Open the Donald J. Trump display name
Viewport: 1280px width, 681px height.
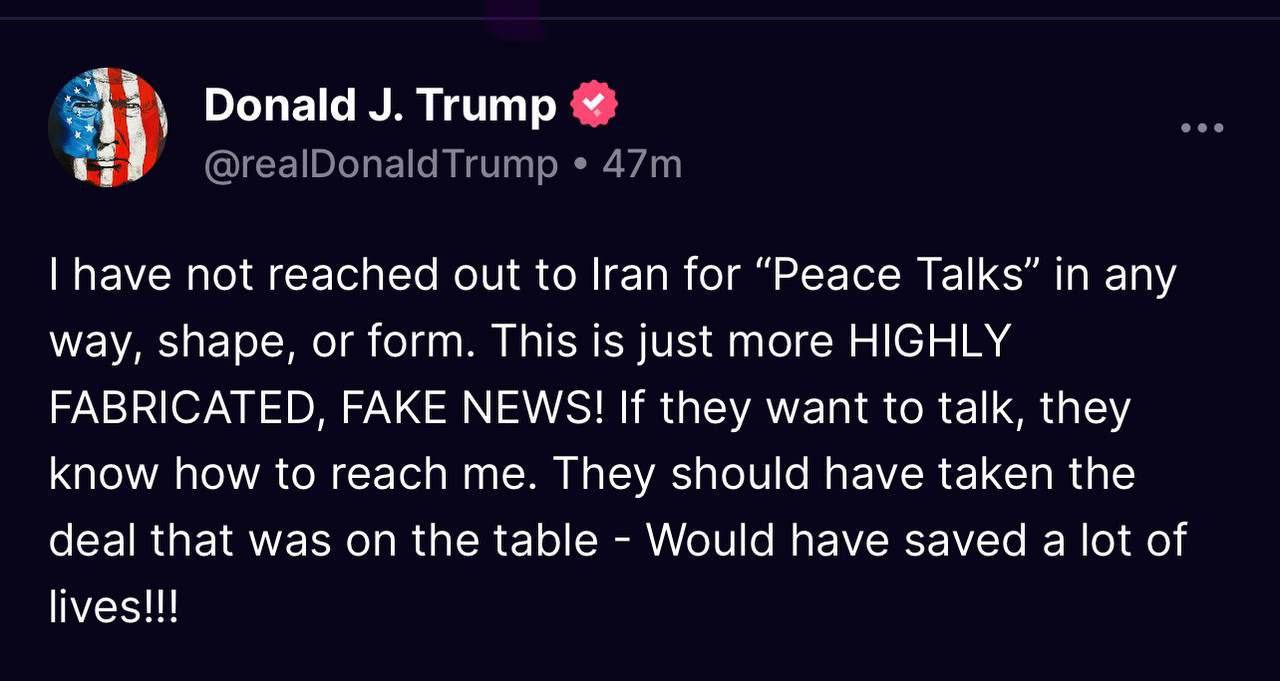(380, 106)
